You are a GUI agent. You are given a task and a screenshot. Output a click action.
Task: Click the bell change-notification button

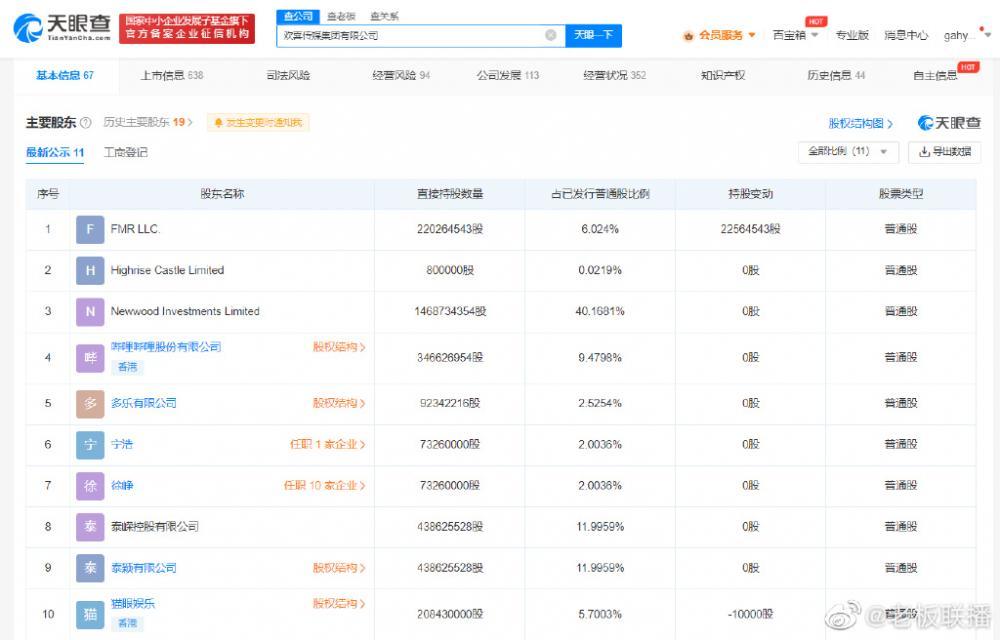click(x=258, y=122)
